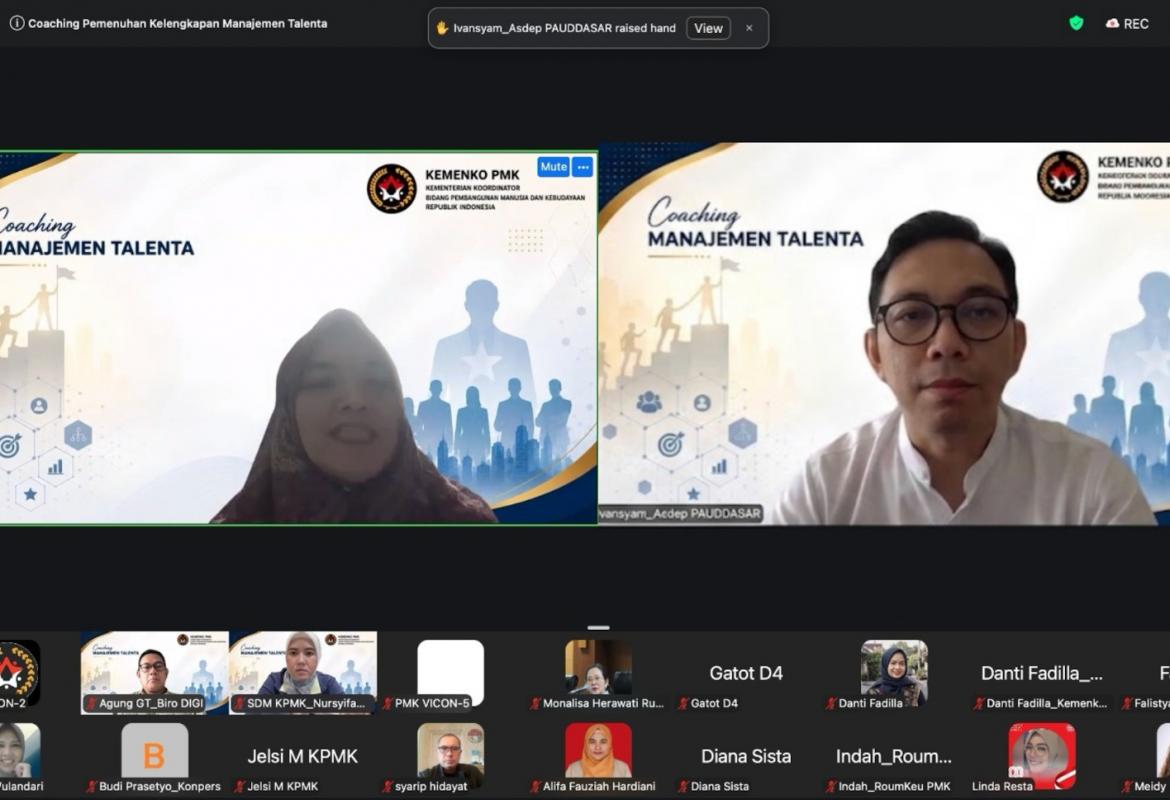This screenshot has width=1170, height=800.
Task: Click muted mic icon beside Indah_RoumKeu PMK
Action: 830,786
